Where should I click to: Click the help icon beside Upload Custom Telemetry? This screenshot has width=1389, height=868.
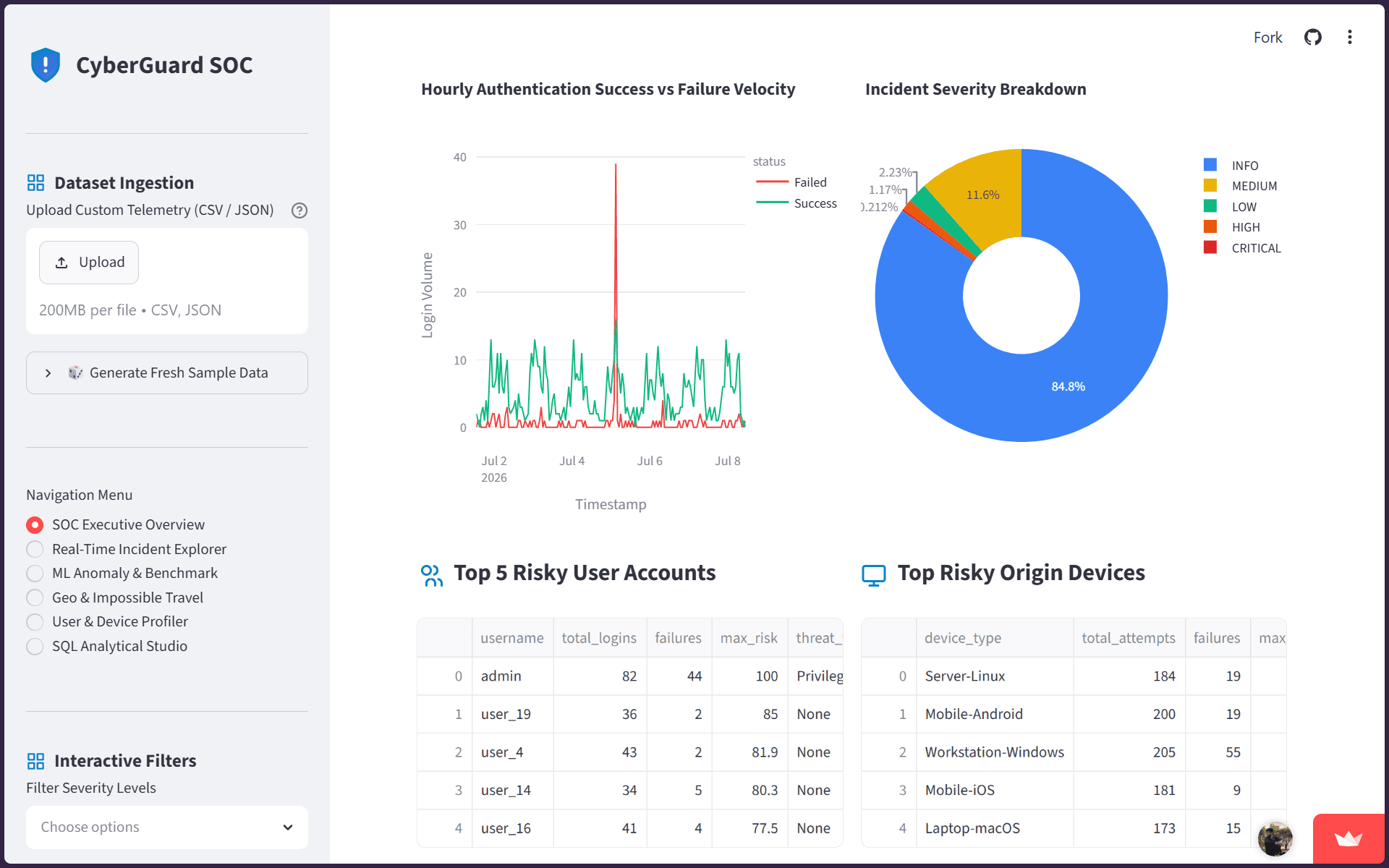(x=300, y=210)
